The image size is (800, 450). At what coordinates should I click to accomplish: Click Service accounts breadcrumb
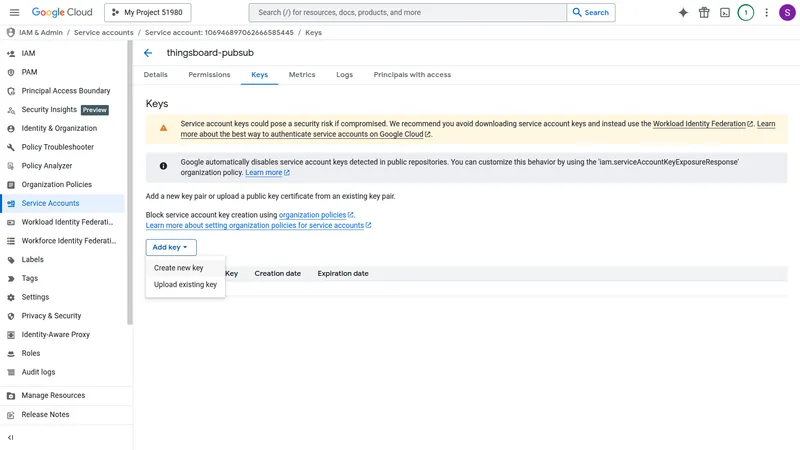[104, 32]
